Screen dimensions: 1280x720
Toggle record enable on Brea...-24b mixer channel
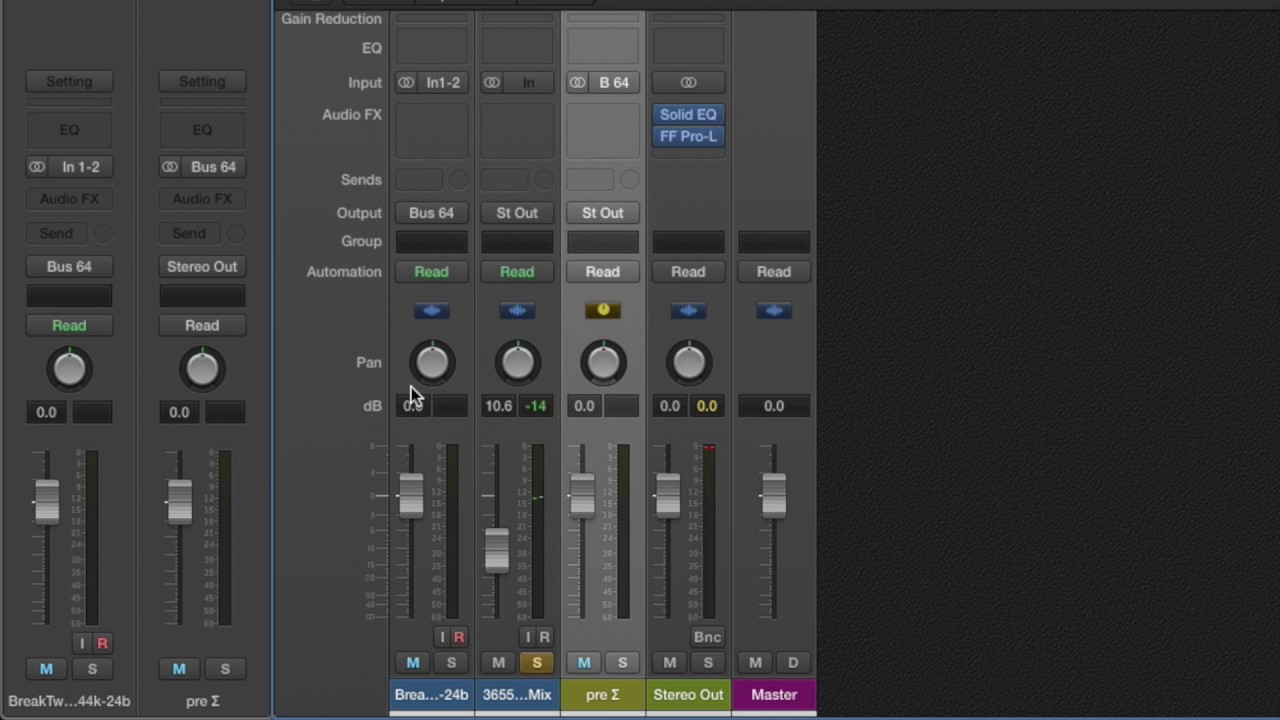point(459,637)
